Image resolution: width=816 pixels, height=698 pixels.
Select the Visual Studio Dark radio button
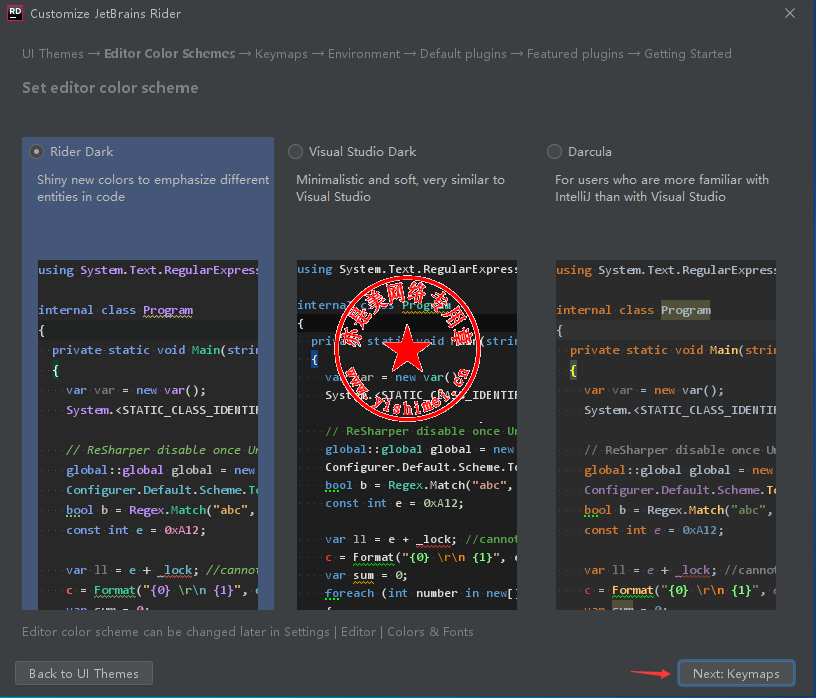(295, 152)
